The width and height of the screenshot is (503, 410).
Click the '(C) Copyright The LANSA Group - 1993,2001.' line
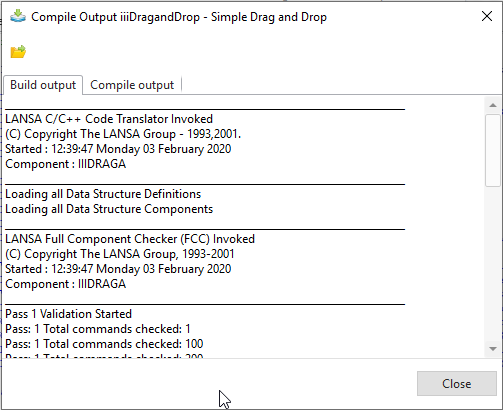(x=123, y=134)
